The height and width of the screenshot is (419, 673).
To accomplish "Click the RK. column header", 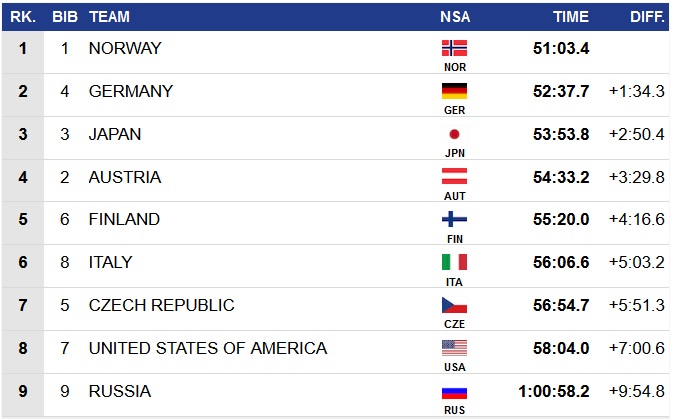I will click(23, 17).
